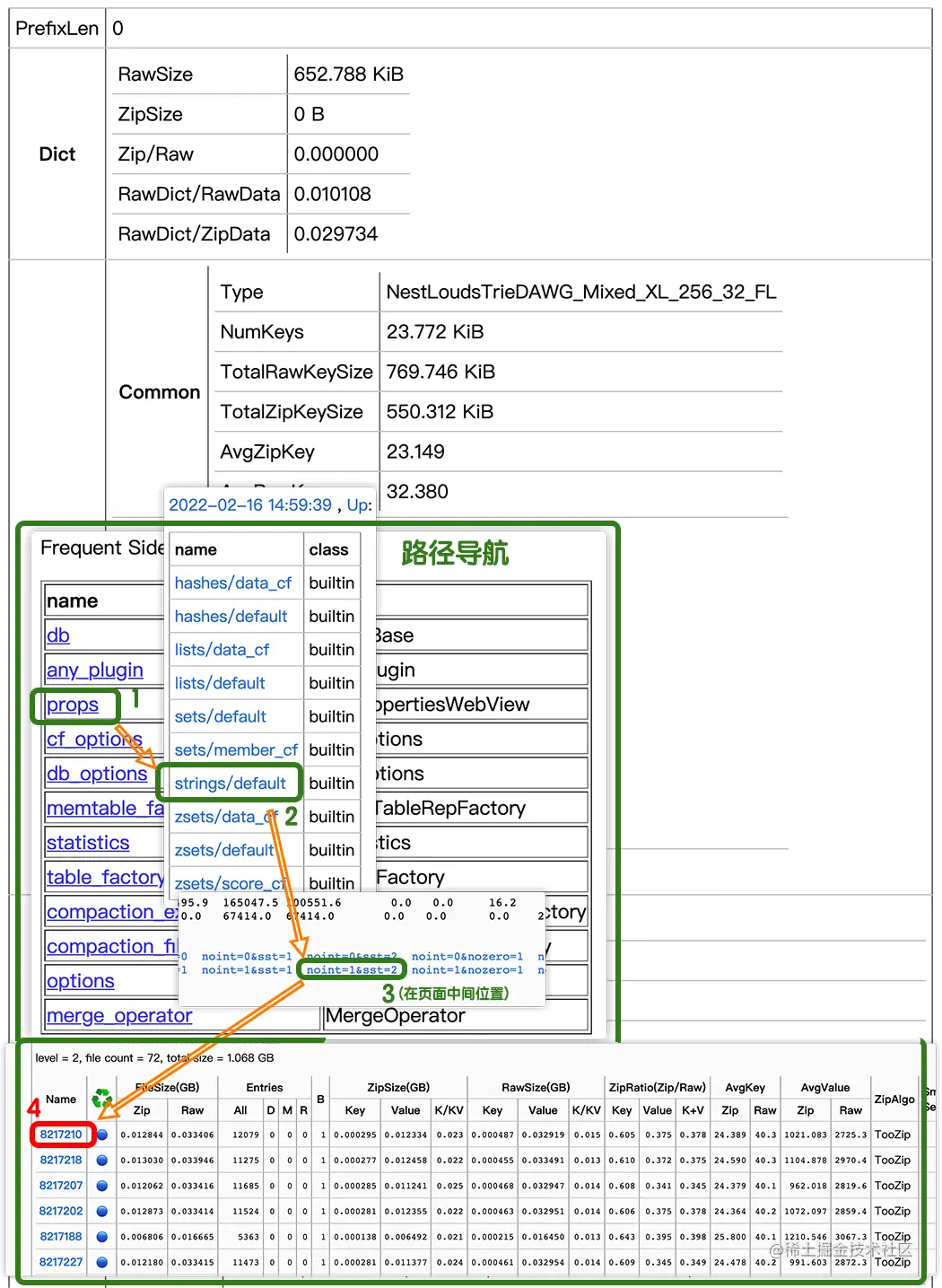Click the Dict section label

coord(57,154)
